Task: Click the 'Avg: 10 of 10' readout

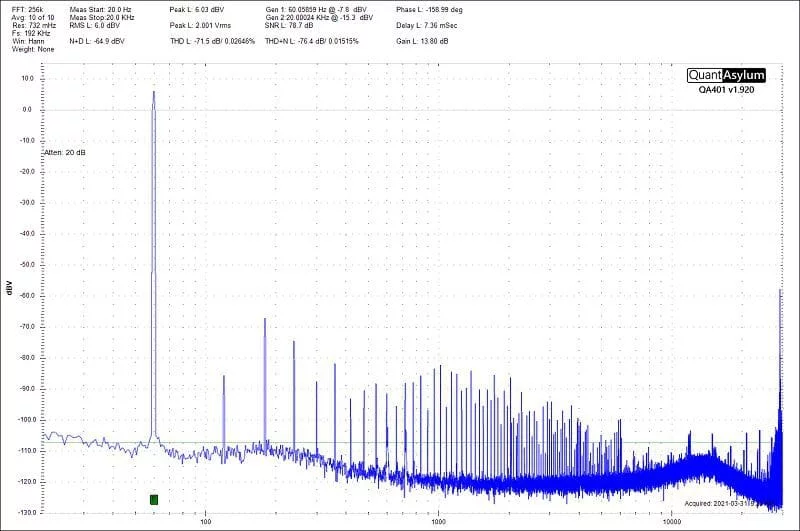Action: (33, 17)
